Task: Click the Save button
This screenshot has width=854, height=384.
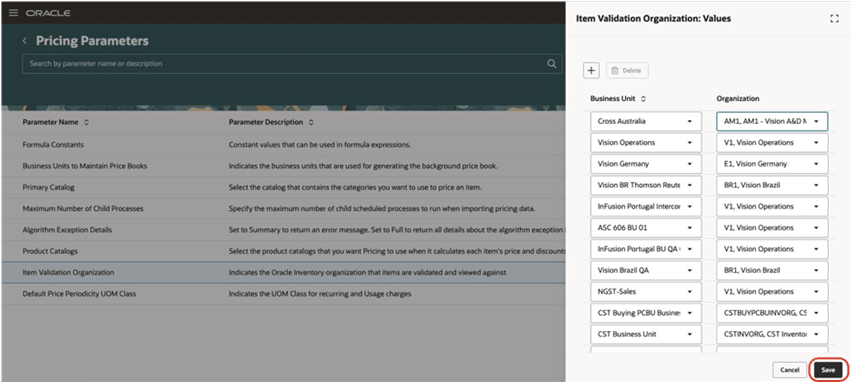Action: click(828, 370)
